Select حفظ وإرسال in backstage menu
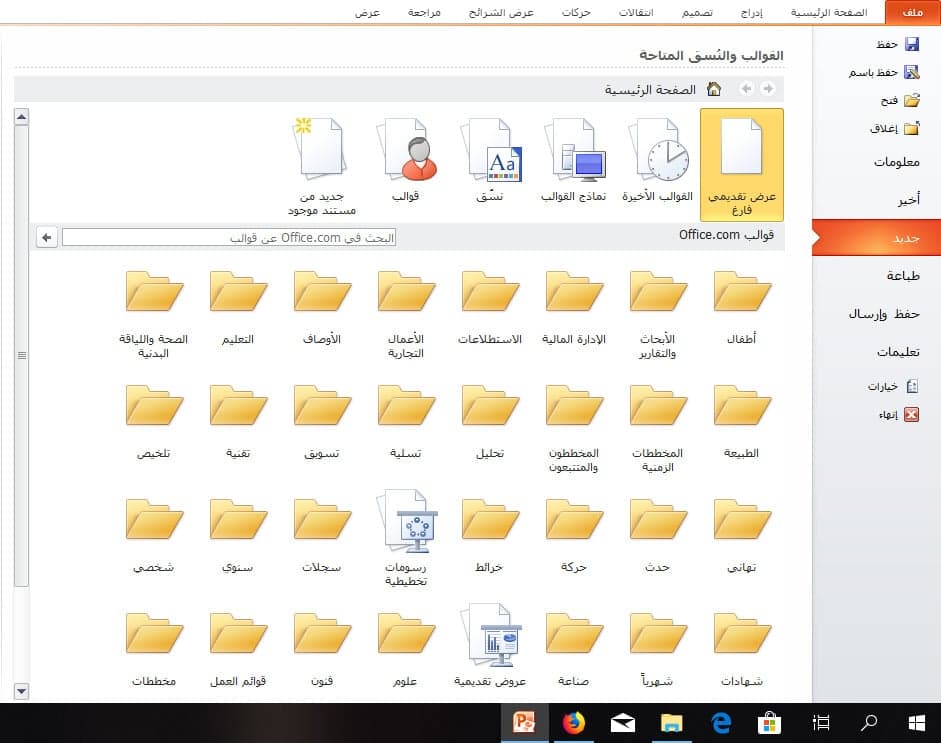 [x=884, y=314]
